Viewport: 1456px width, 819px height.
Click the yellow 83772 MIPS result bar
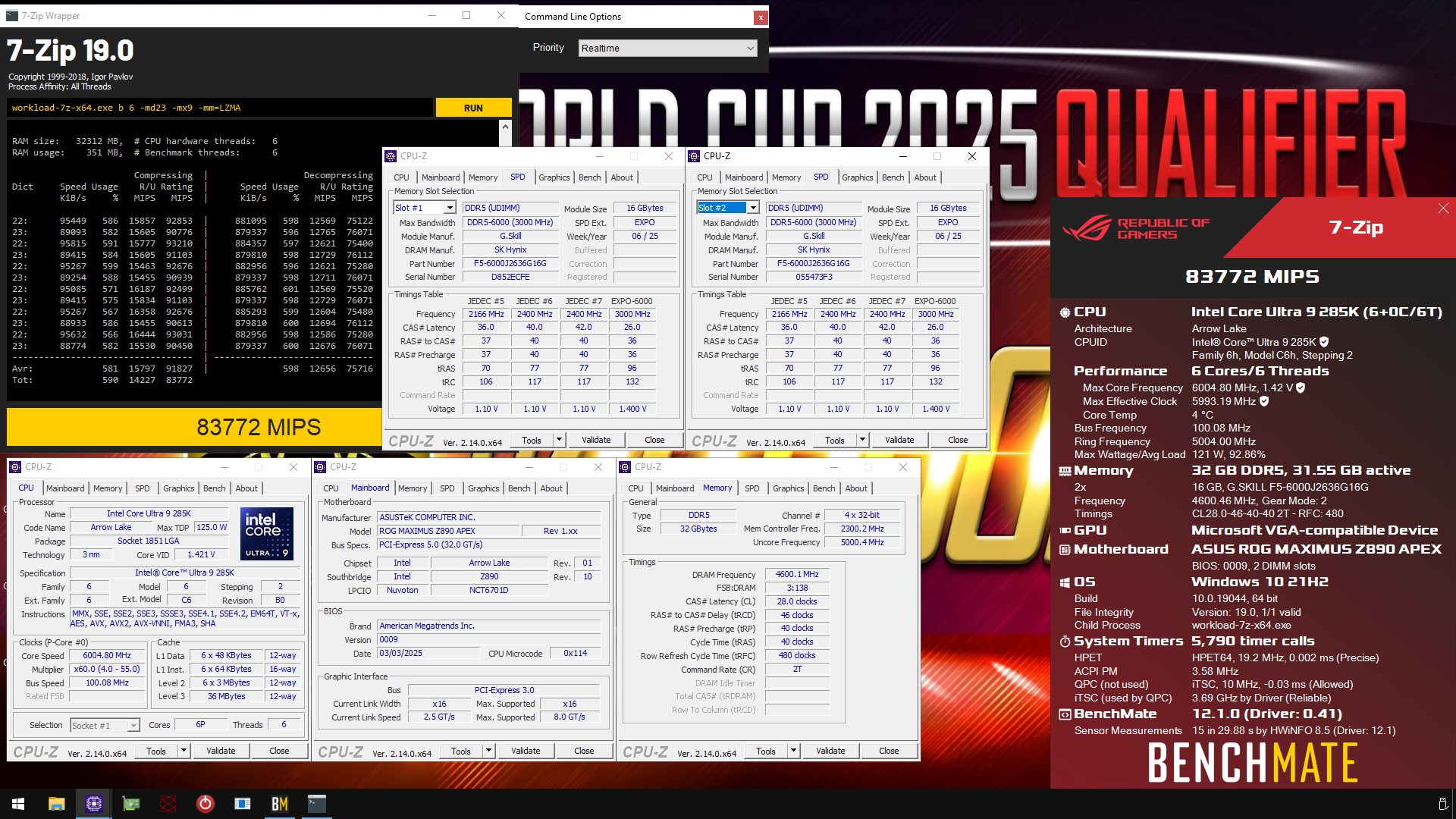click(x=194, y=427)
